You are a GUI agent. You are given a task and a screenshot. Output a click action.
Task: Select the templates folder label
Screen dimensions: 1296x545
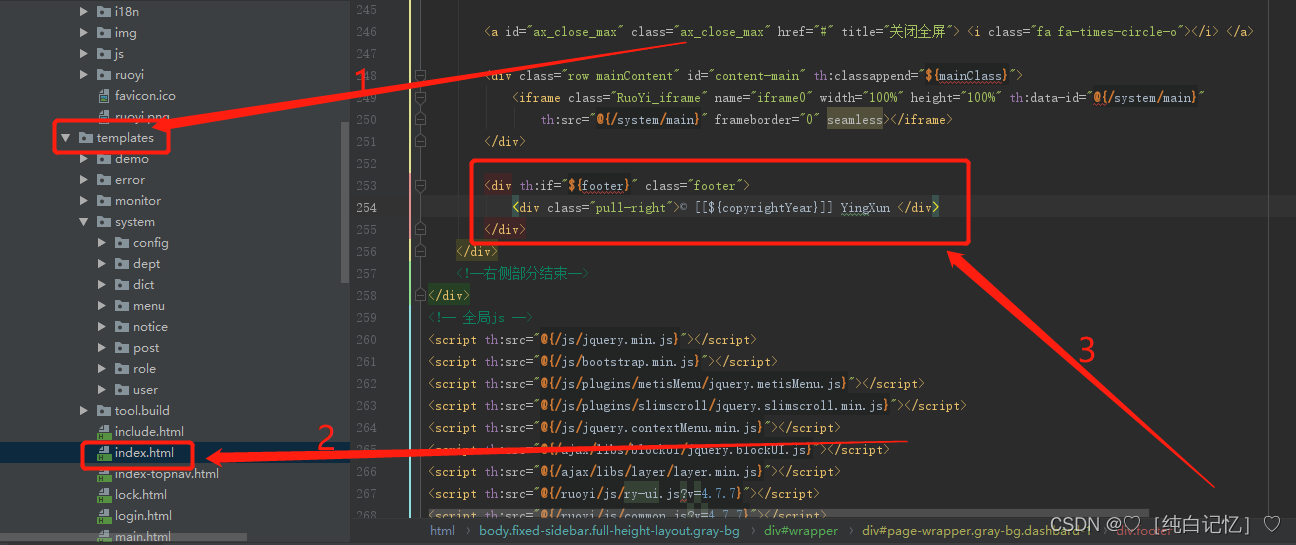[x=125, y=138]
